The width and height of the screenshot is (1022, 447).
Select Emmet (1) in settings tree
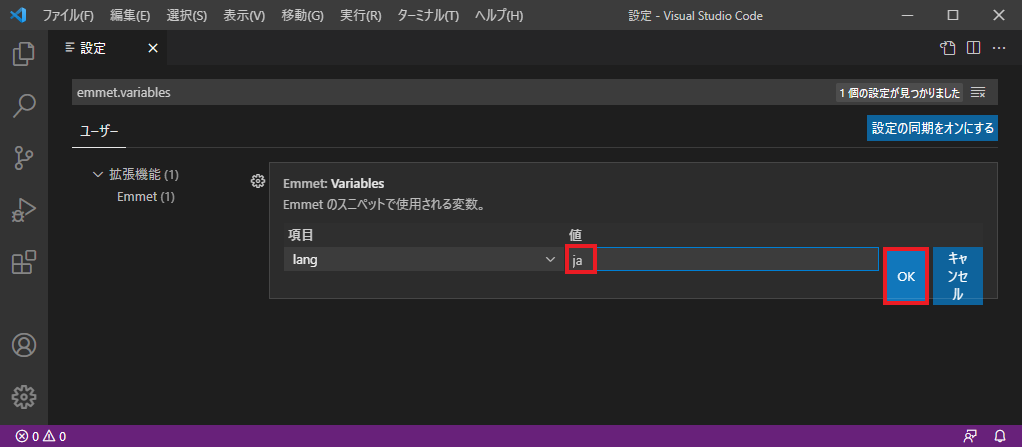[x=145, y=196]
